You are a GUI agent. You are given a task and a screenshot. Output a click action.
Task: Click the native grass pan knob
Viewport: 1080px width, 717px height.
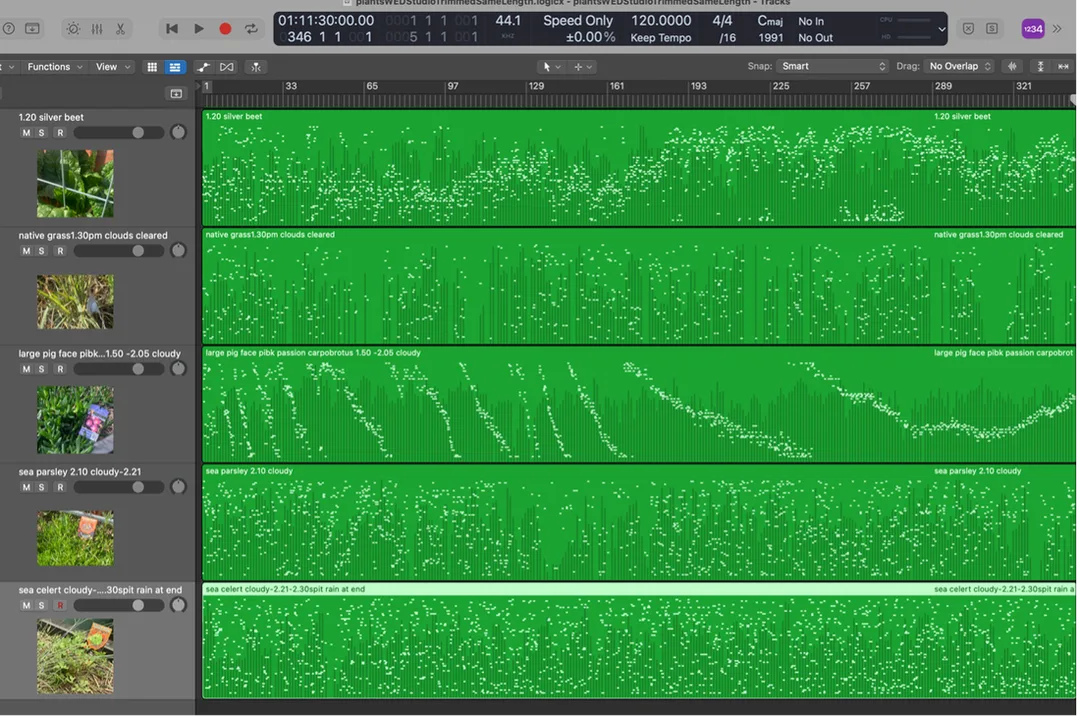[178, 251]
